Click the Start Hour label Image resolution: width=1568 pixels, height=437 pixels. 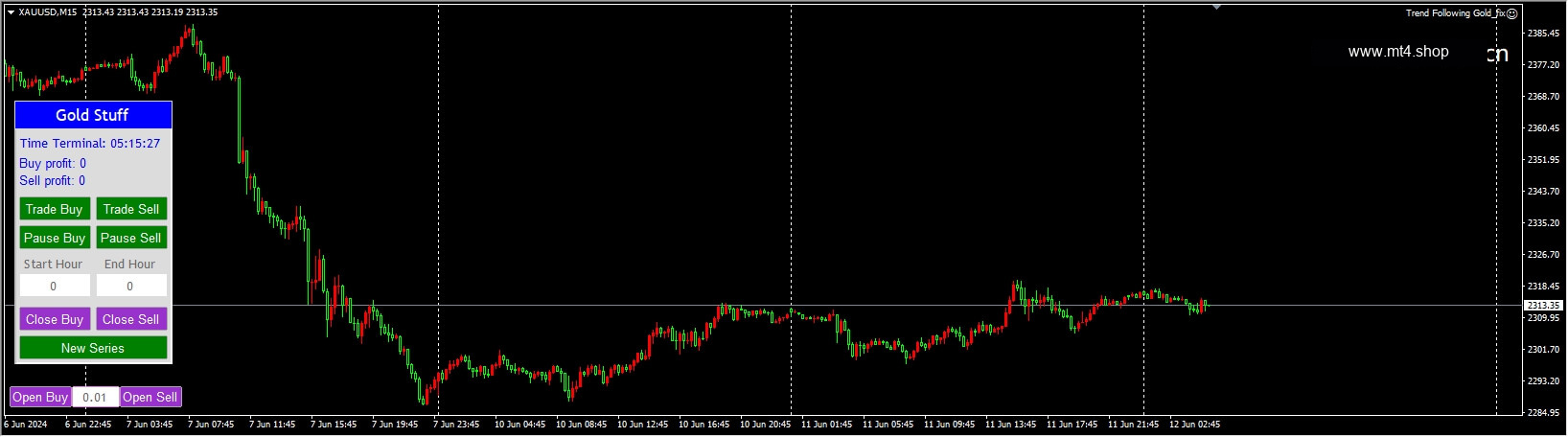(x=54, y=264)
